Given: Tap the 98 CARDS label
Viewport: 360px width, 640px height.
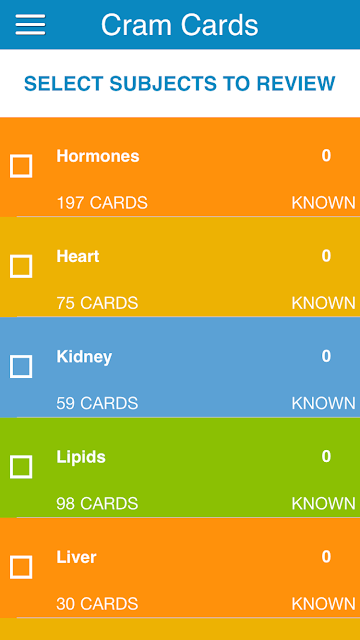Looking at the screenshot, I should tap(97, 504).
